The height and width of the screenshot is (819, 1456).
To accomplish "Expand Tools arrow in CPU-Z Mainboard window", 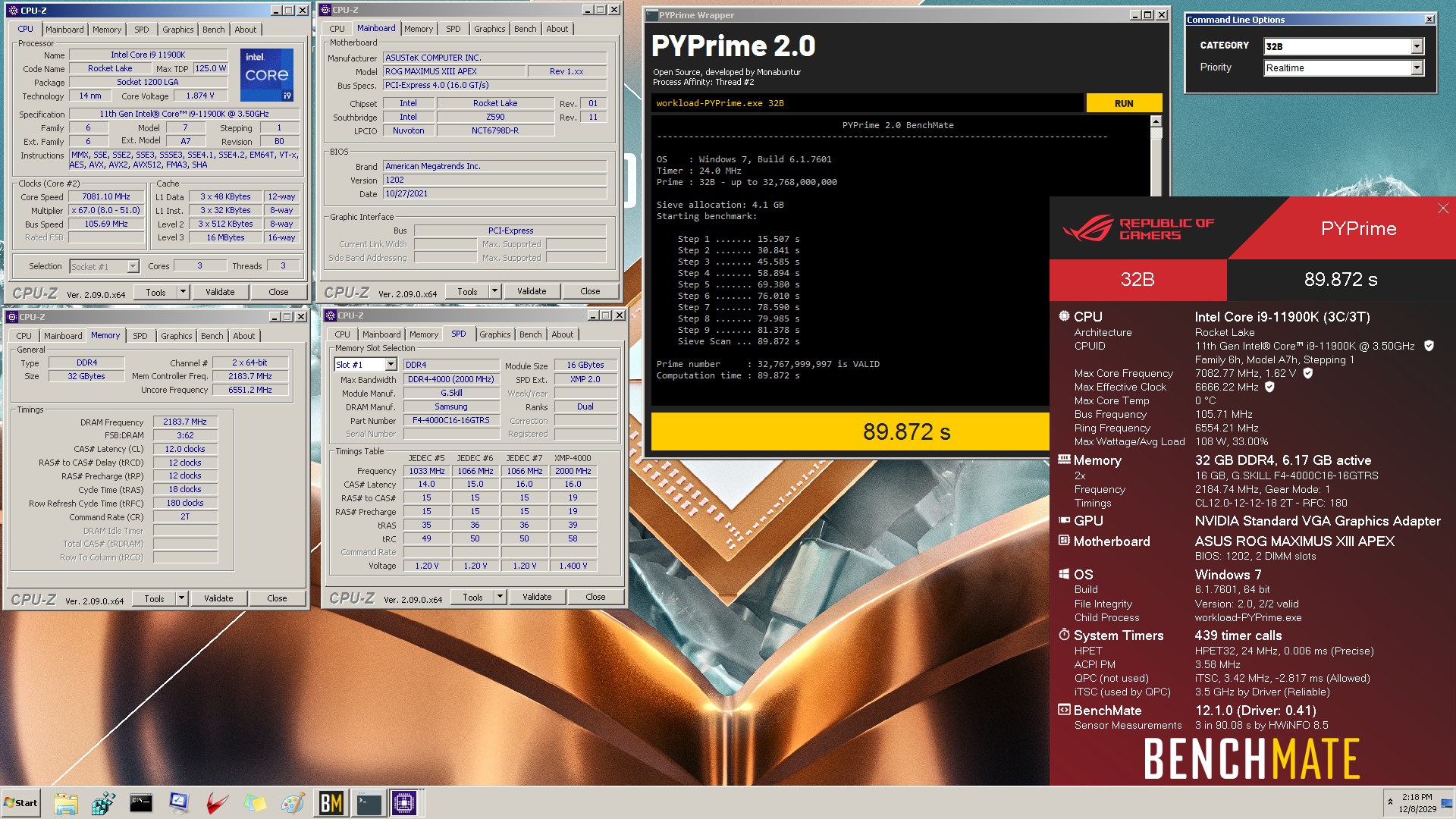I will (x=494, y=291).
